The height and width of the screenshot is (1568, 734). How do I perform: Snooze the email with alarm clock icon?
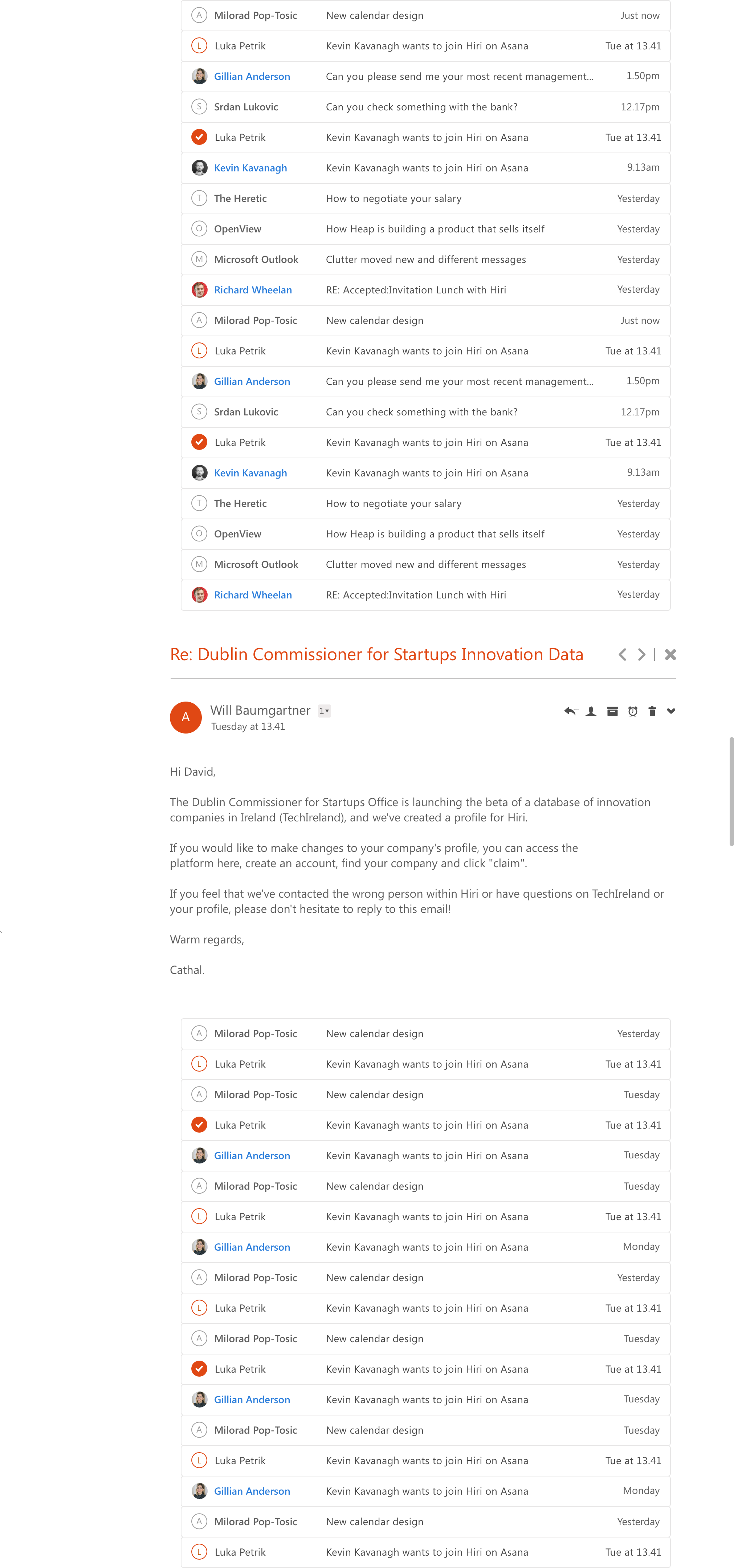(x=633, y=711)
